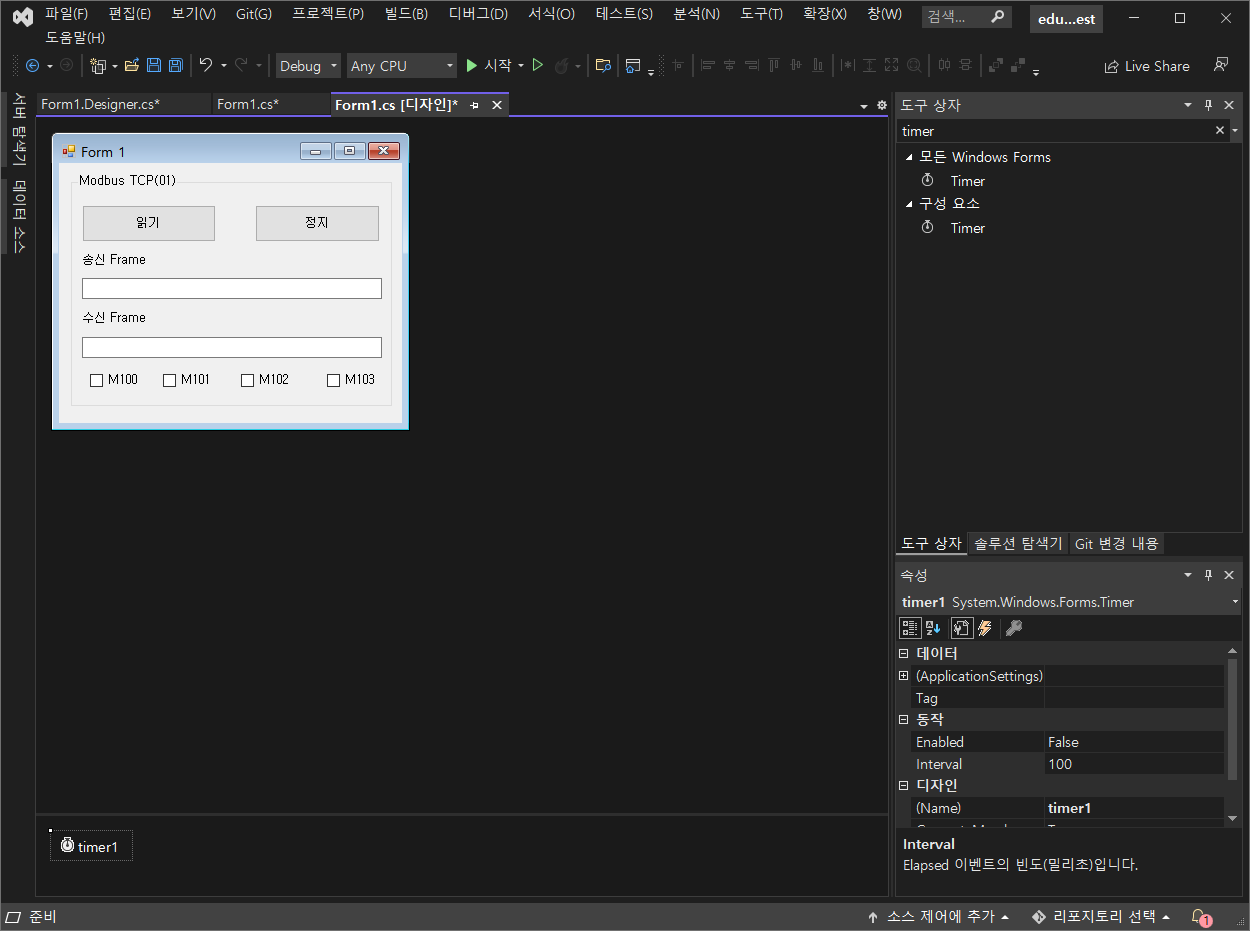Check the M102 checkbox

pos(247,380)
